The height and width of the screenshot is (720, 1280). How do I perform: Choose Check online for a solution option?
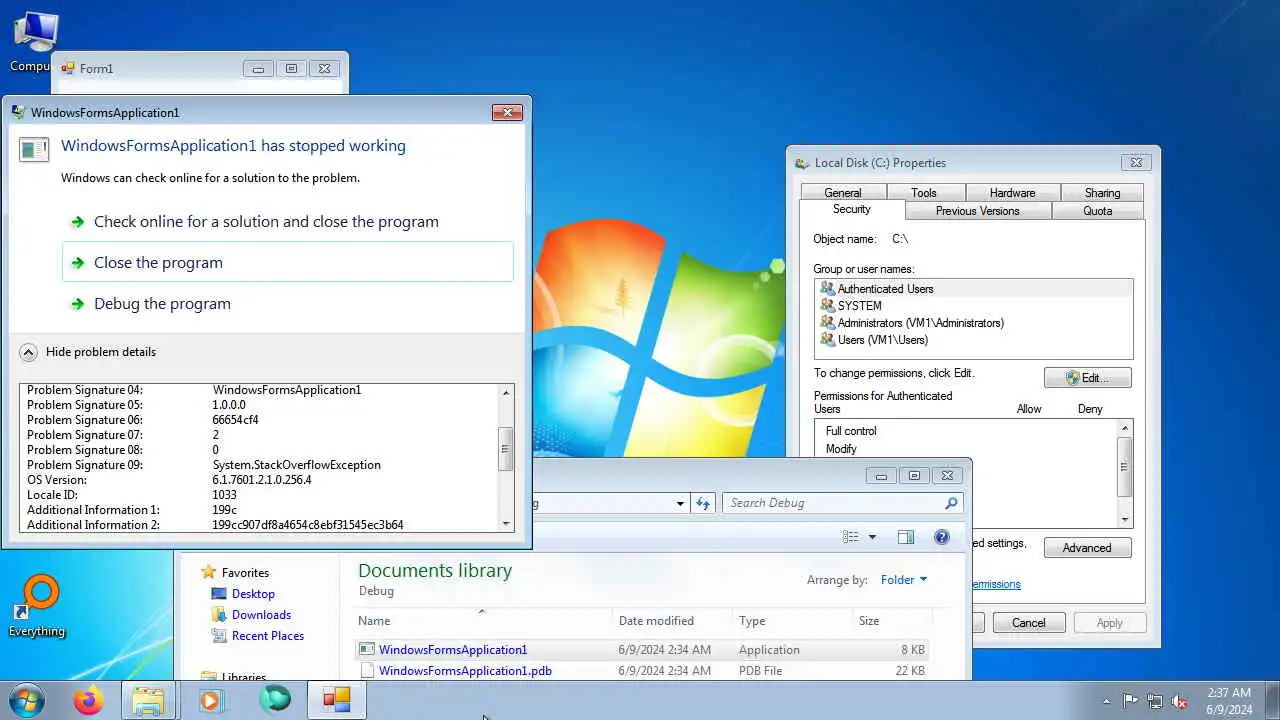tap(288, 221)
